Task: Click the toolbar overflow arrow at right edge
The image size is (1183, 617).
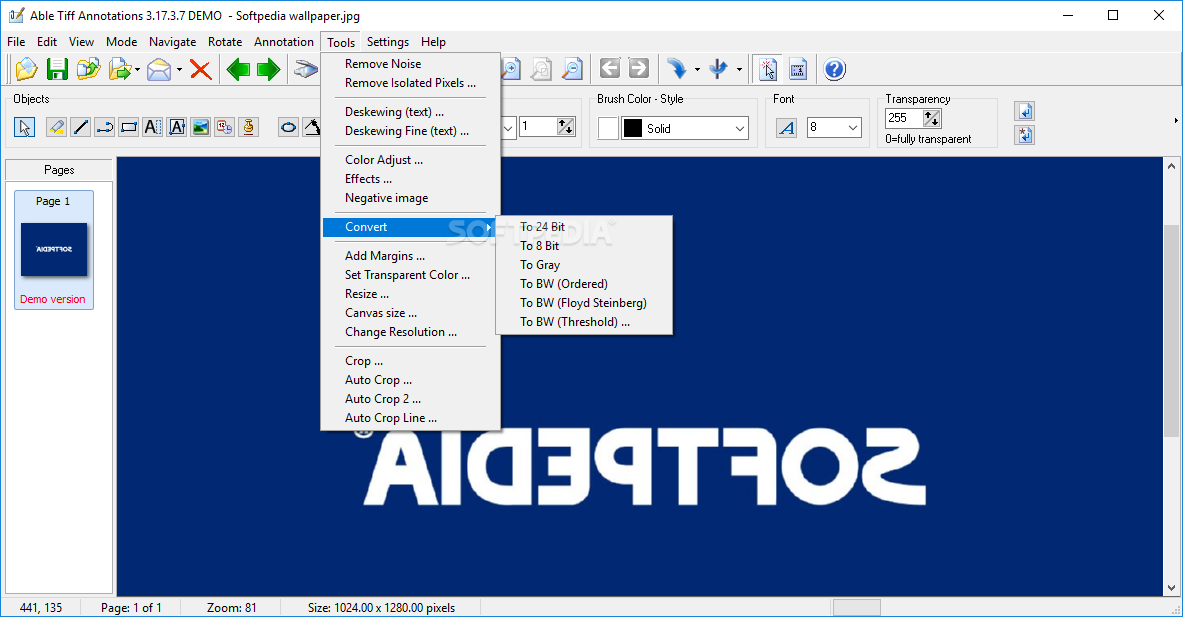Action: coord(1175,121)
